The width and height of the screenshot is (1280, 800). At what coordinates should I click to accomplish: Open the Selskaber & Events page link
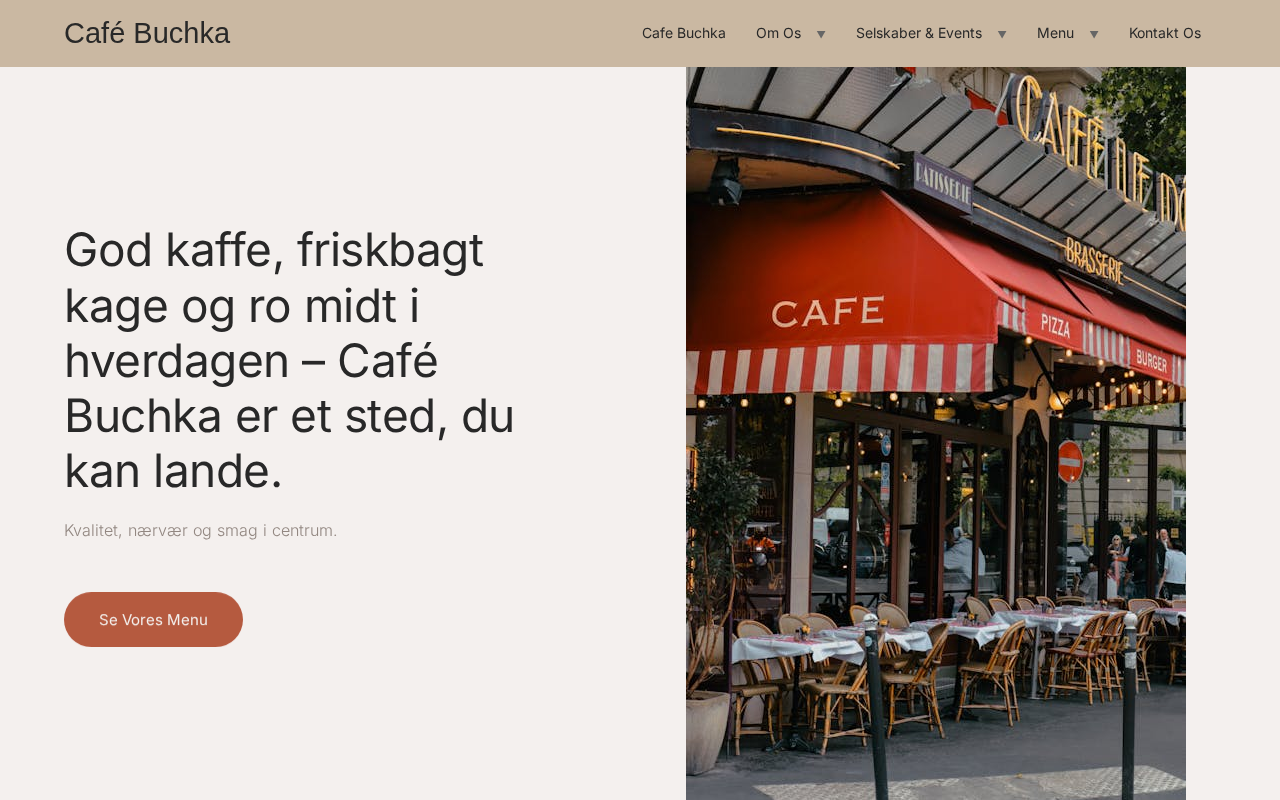coord(919,33)
